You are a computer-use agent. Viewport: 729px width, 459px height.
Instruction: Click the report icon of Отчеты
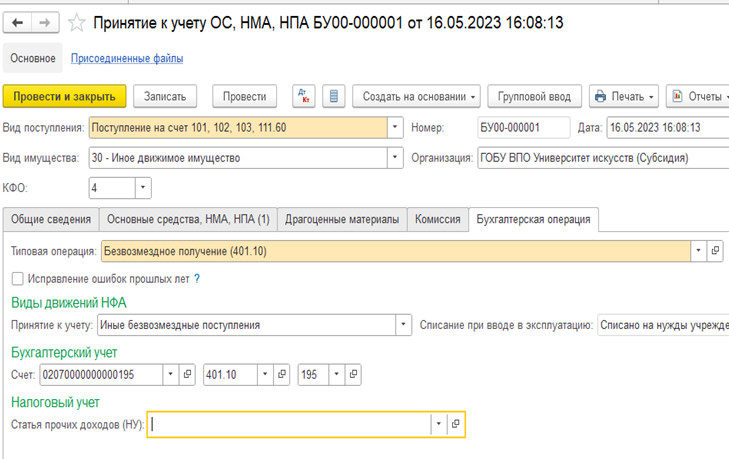point(677,96)
